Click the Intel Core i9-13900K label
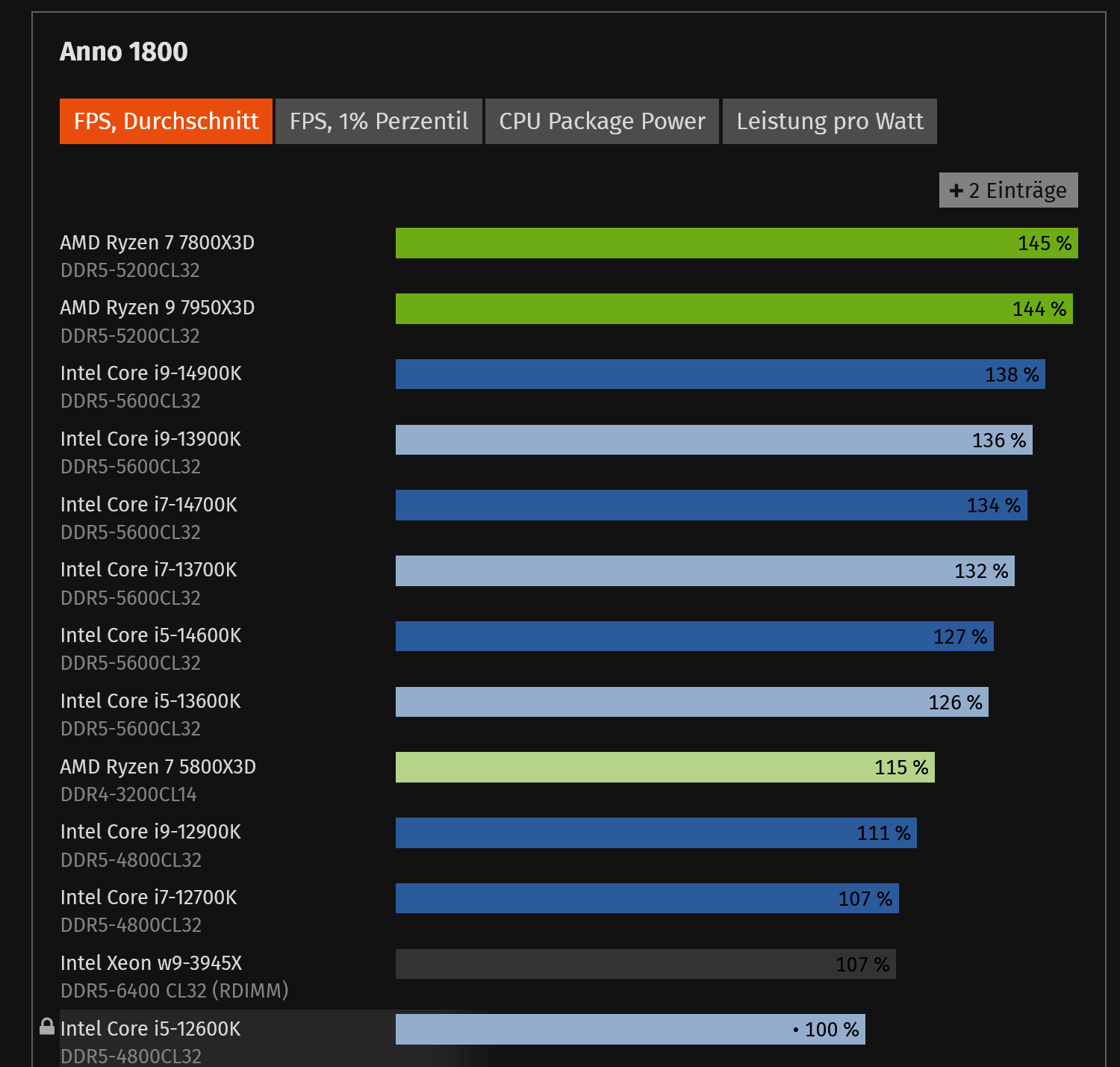1120x1067 pixels. click(151, 439)
